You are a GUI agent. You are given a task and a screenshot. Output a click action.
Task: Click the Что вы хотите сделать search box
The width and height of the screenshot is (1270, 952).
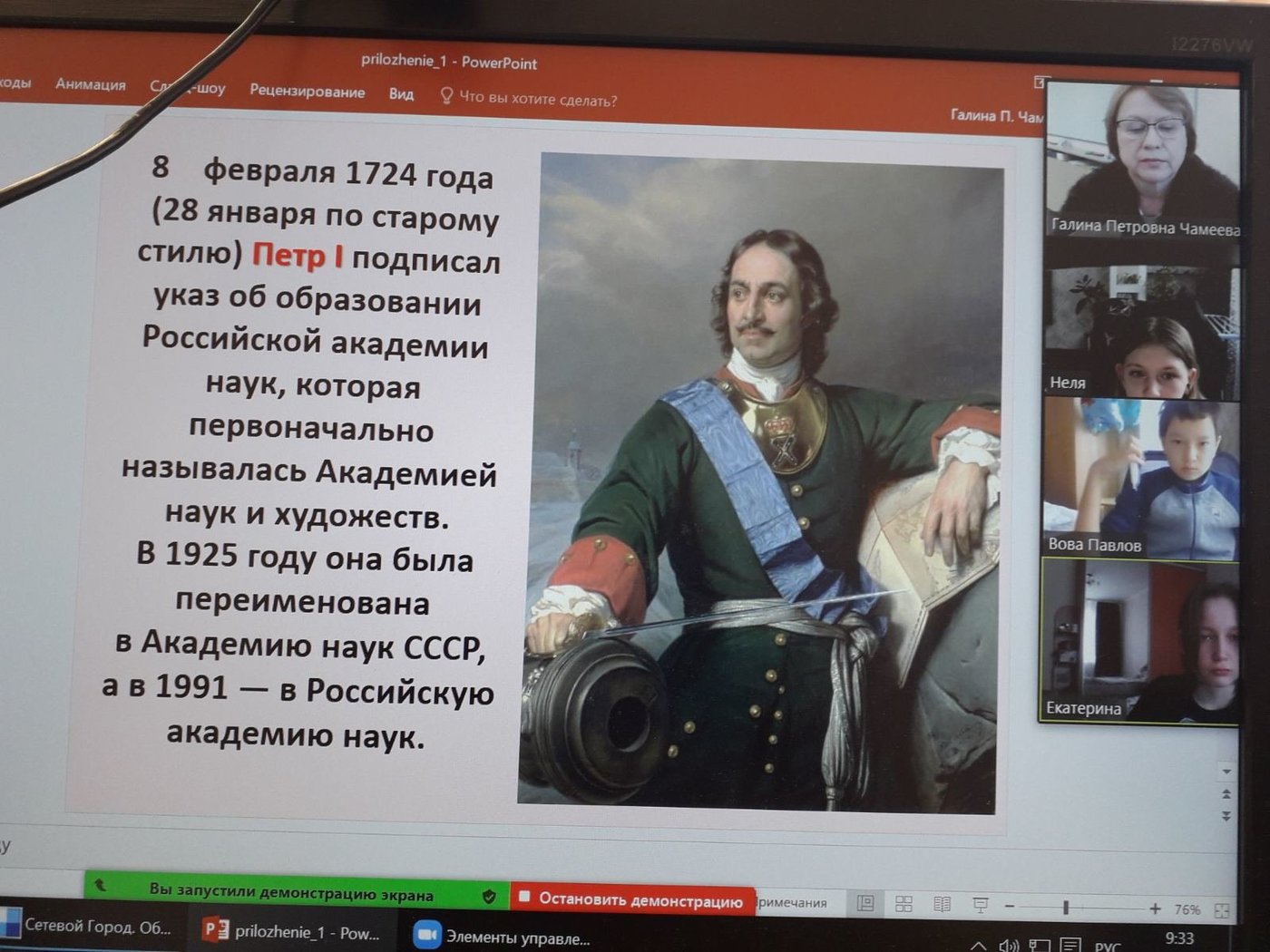click(x=538, y=98)
